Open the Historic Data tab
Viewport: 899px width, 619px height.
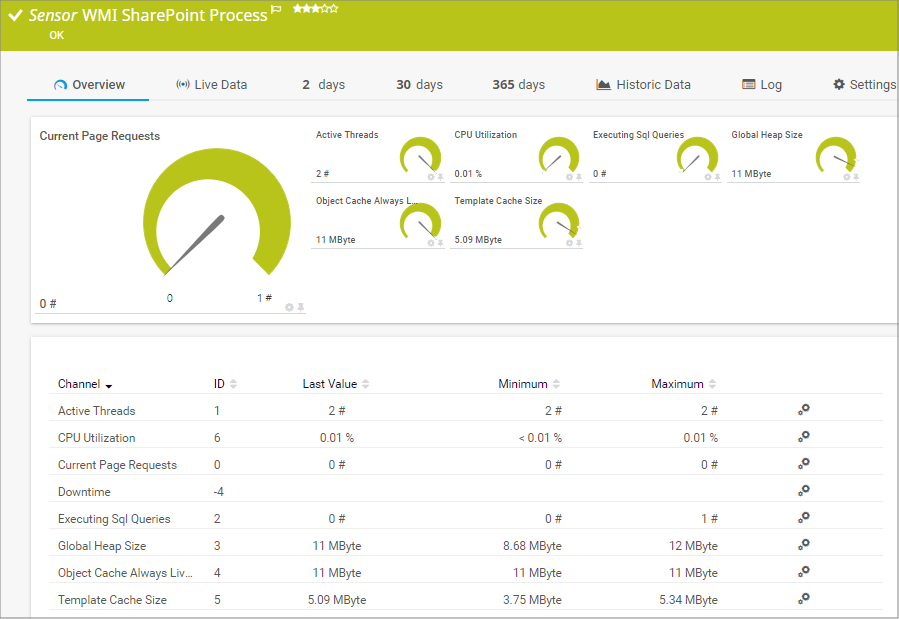tap(643, 85)
